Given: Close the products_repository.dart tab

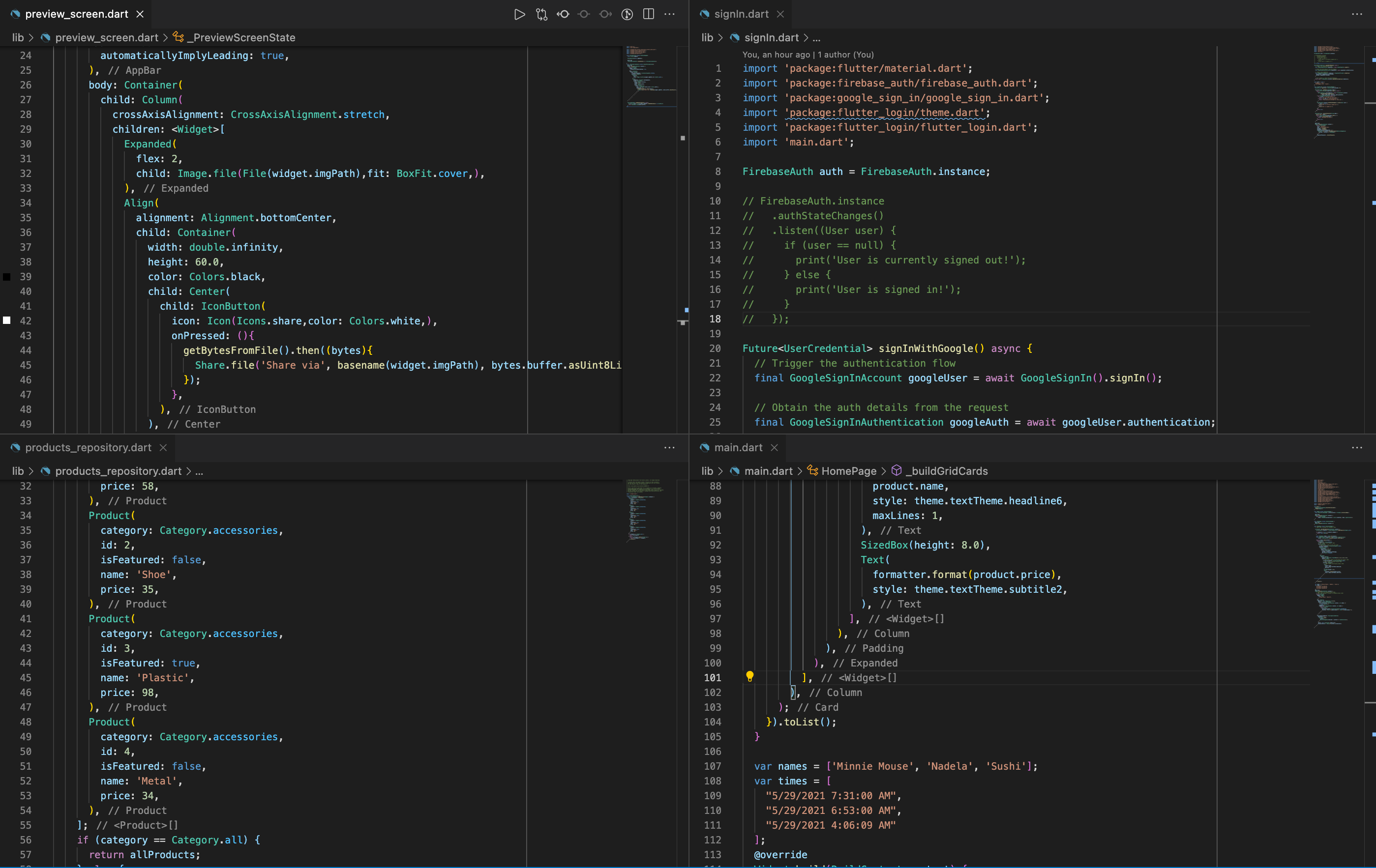Looking at the screenshot, I should click(163, 448).
